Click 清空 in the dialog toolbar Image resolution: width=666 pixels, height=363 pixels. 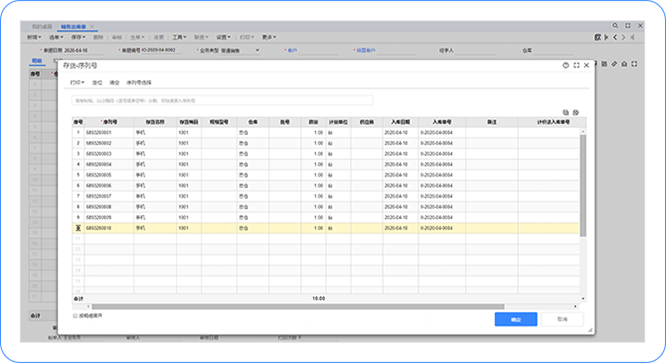click(x=114, y=82)
